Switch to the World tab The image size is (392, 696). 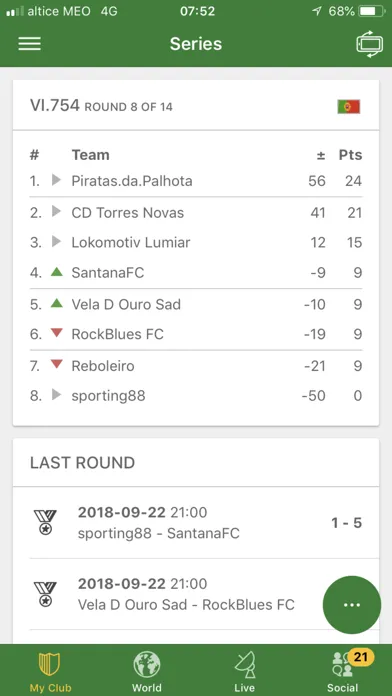click(147, 670)
